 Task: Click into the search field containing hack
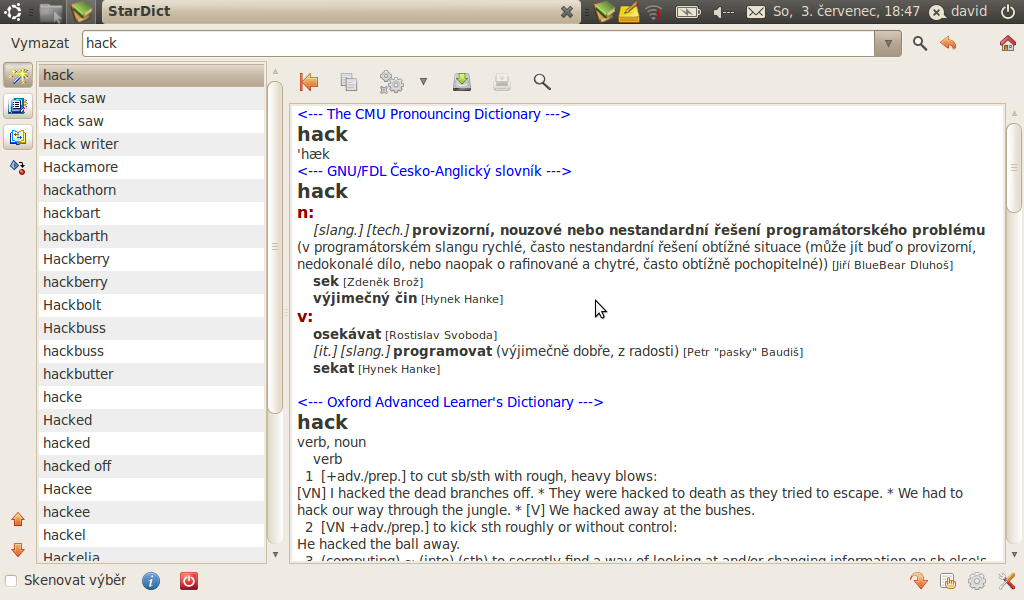pyautogui.click(x=478, y=43)
